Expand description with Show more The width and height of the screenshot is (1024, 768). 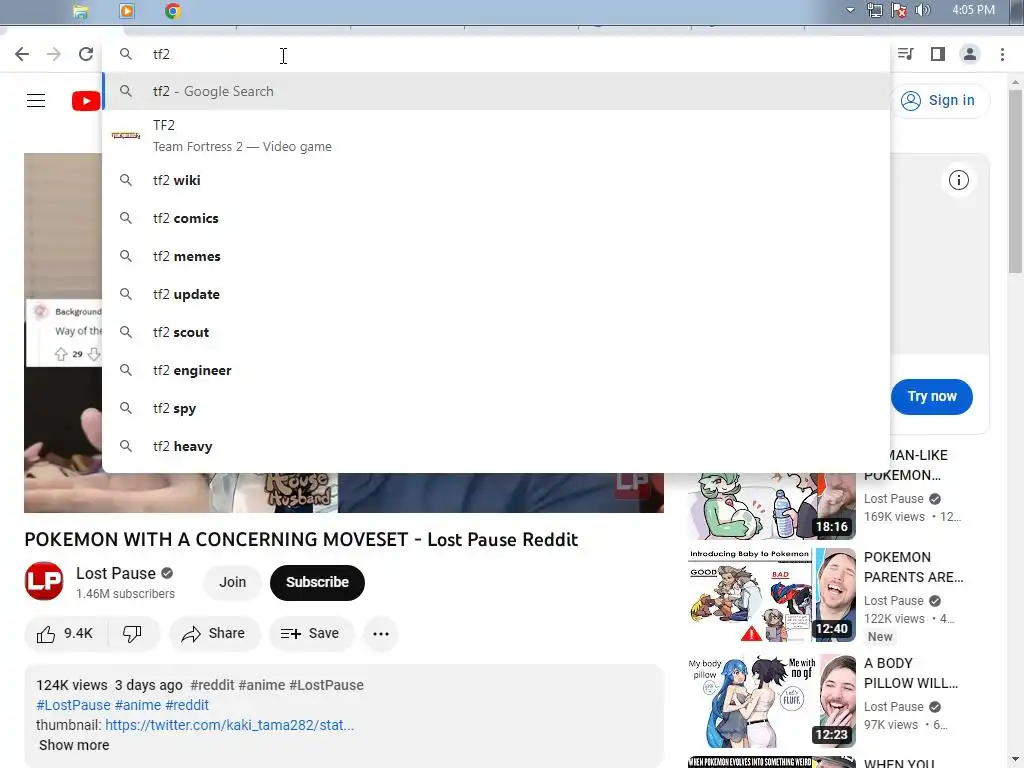tap(74, 745)
